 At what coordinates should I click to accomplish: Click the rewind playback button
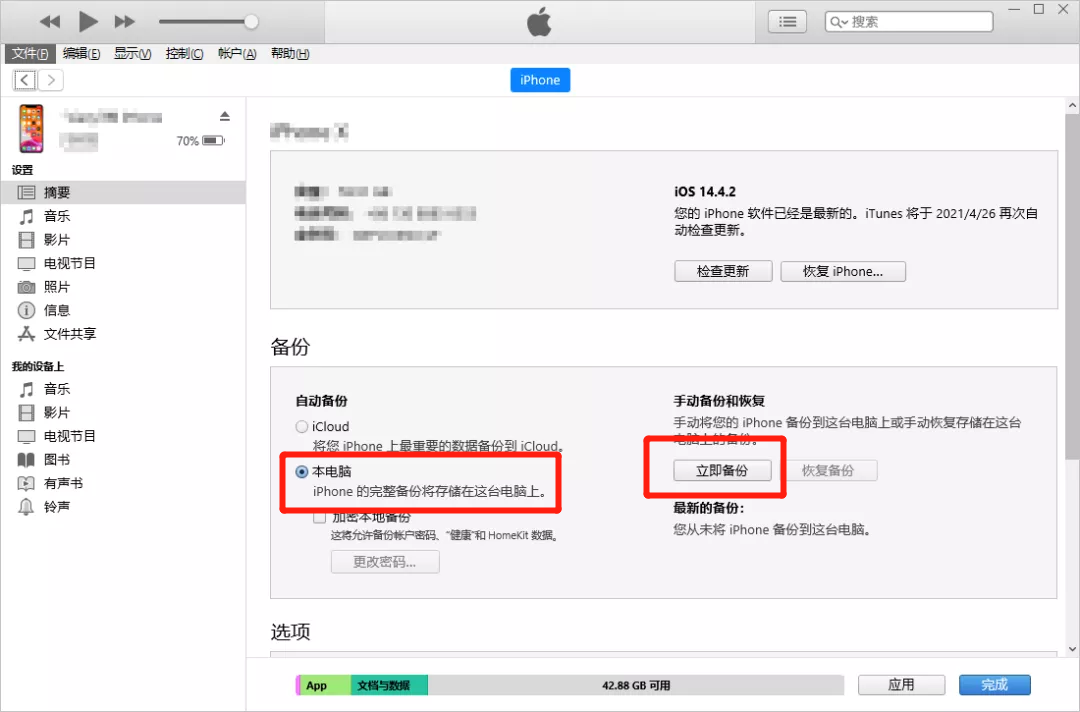click(x=50, y=22)
